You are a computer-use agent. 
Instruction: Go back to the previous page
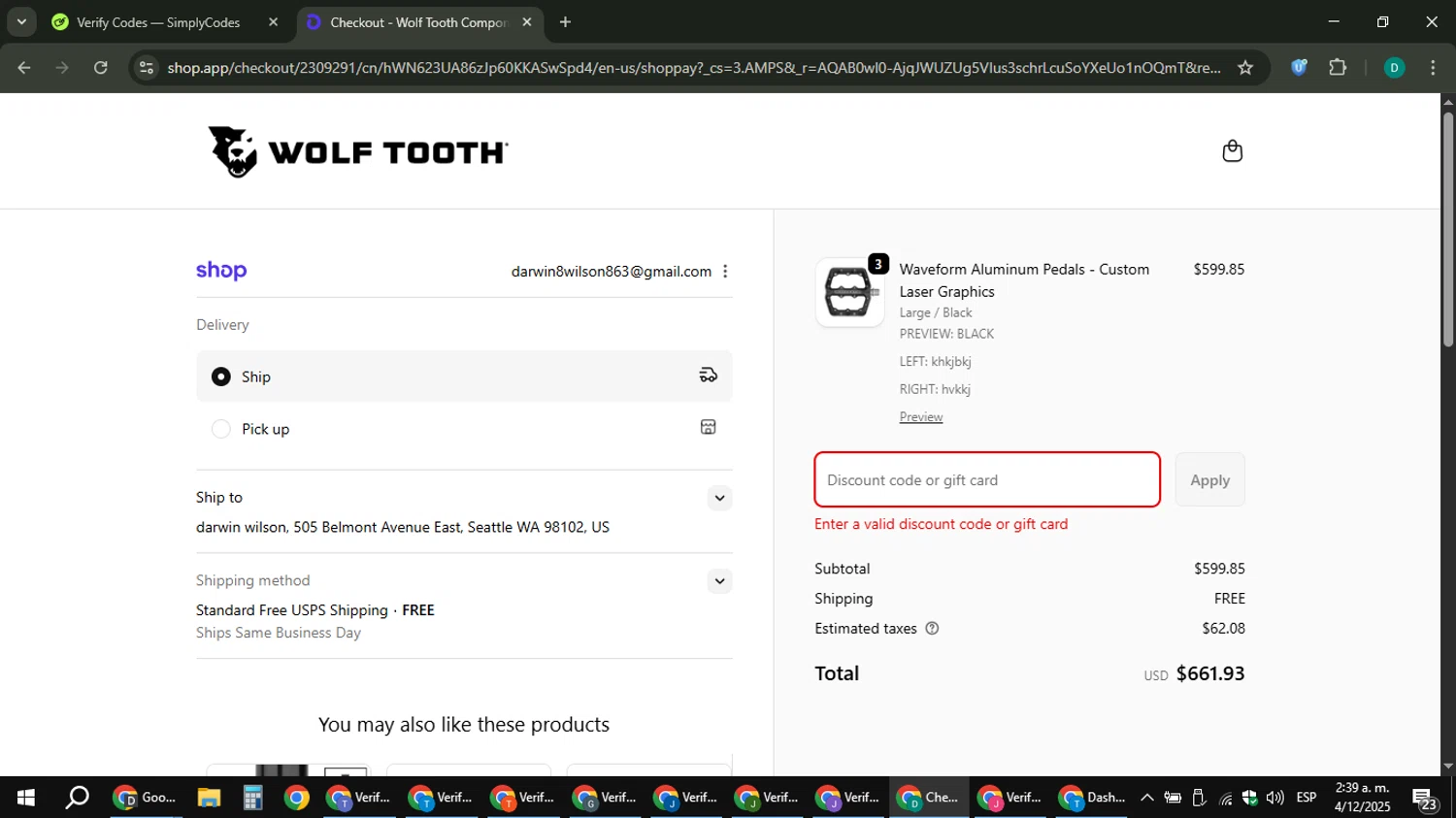coord(24,67)
